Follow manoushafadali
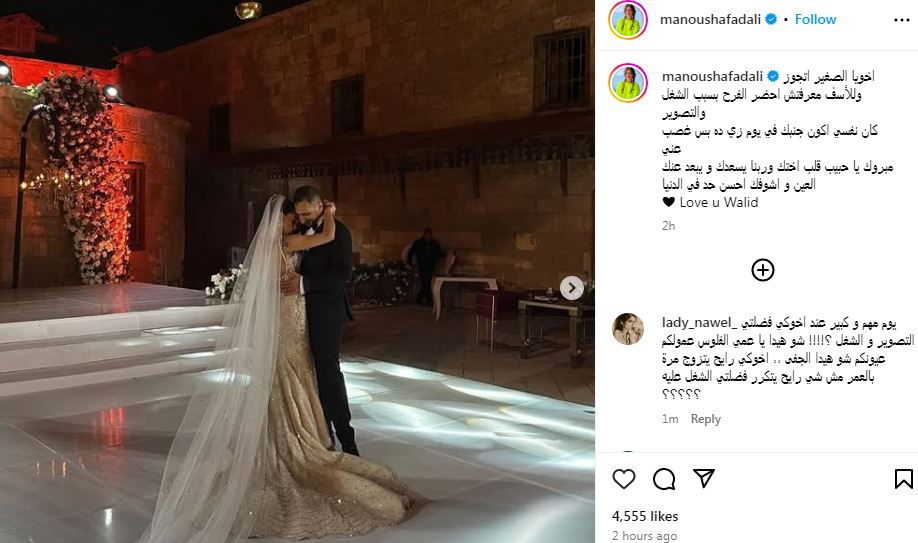This screenshot has height=543, width=918. pyautogui.click(x=815, y=19)
